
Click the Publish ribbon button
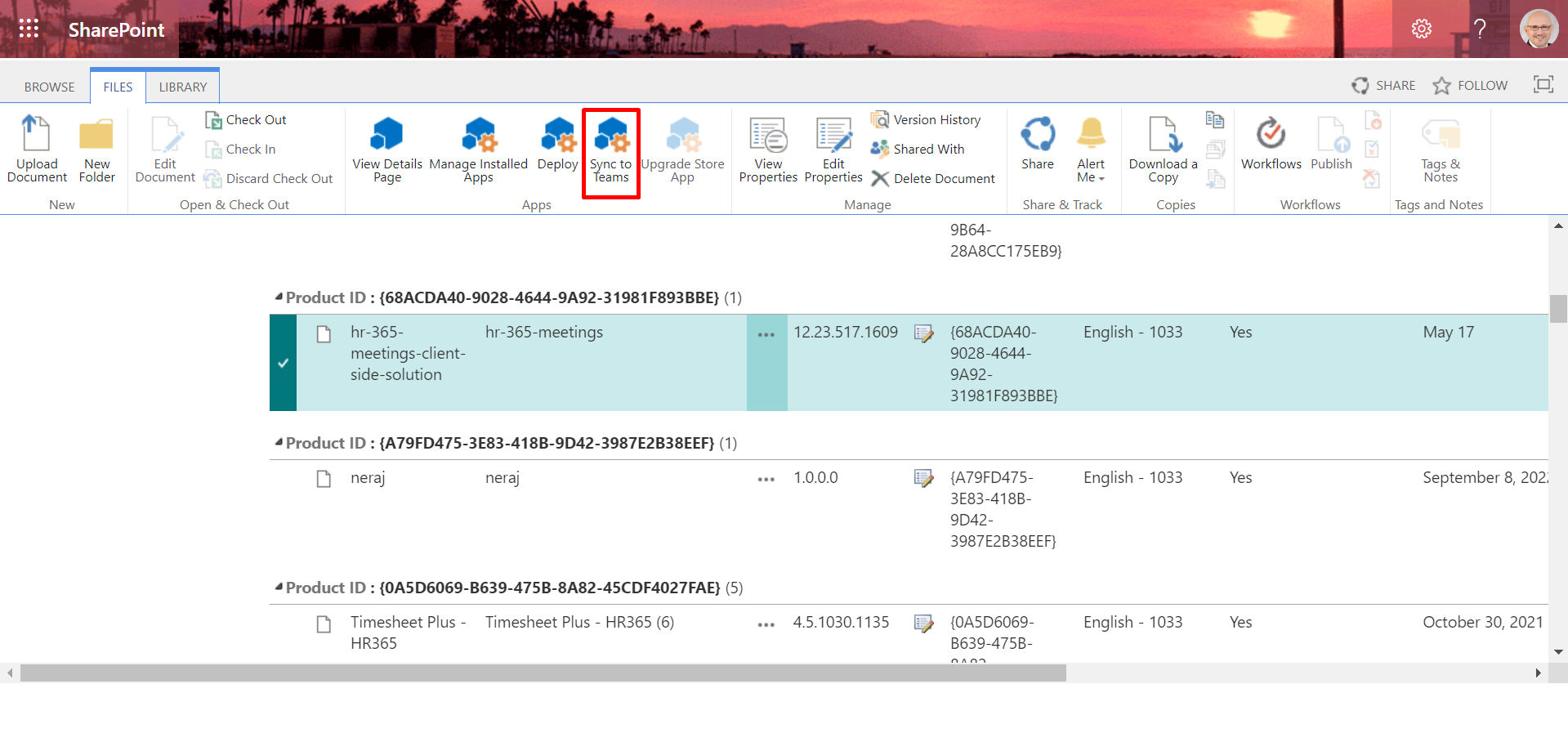tap(1332, 144)
